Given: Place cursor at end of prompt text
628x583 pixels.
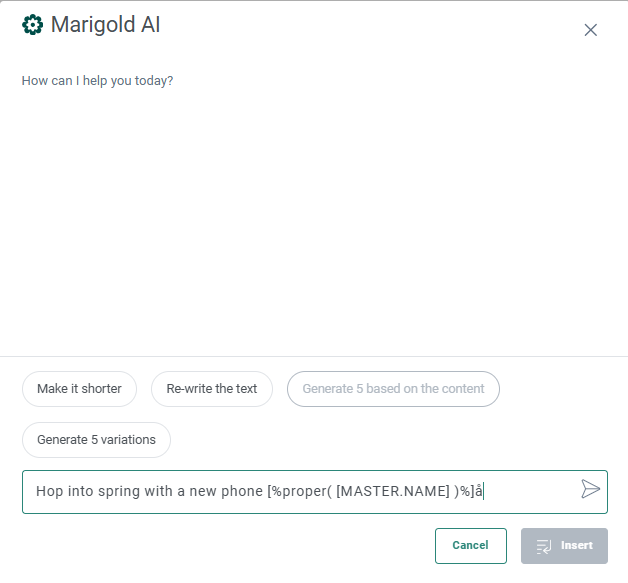Looking at the screenshot, I should click(485, 491).
